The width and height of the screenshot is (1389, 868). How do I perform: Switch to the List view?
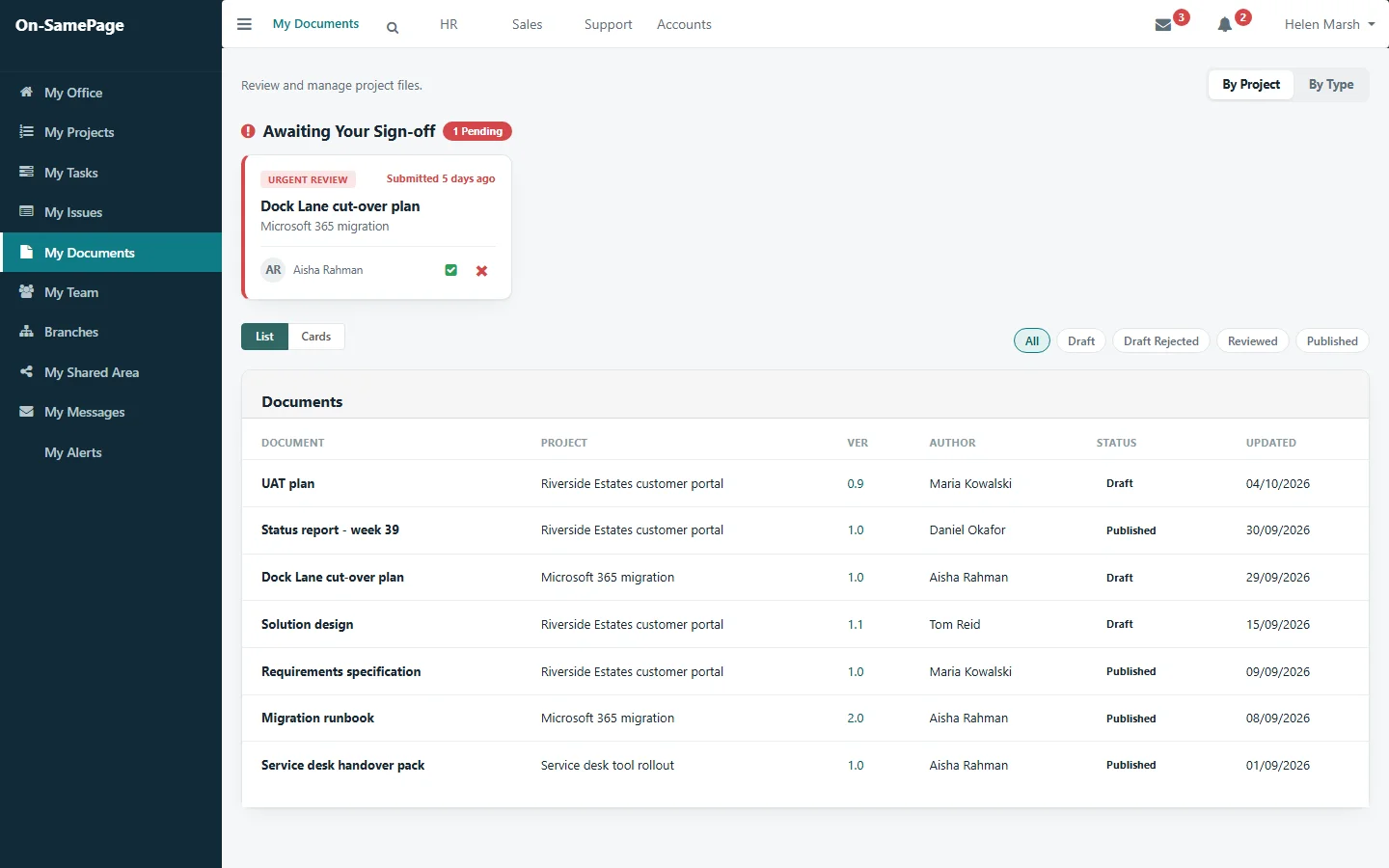tap(264, 337)
